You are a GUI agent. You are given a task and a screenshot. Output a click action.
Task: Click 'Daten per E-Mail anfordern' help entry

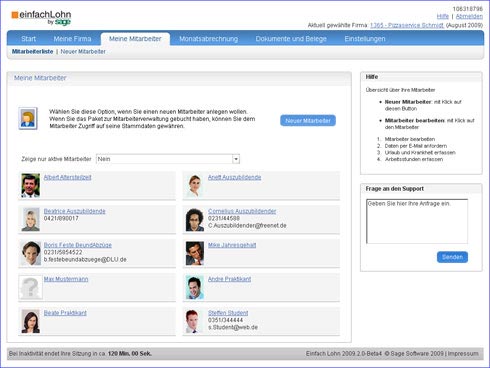click(416, 146)
